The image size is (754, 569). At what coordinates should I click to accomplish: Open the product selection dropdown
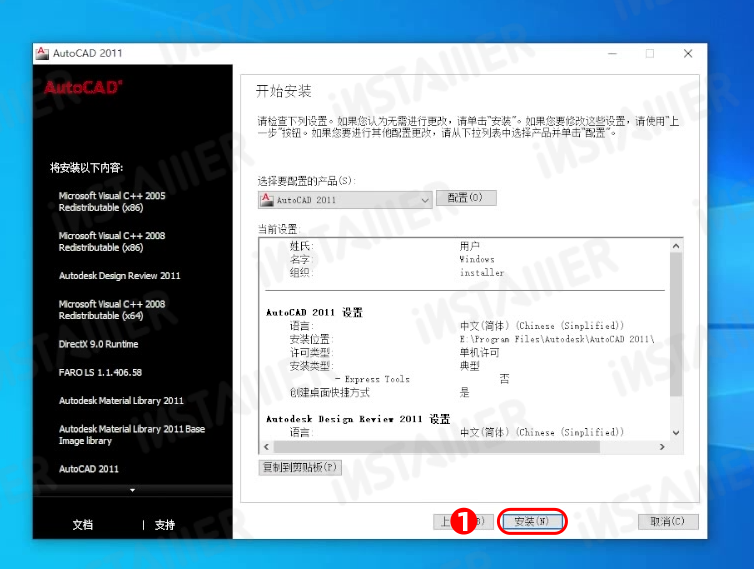click(x=345, y=200)
